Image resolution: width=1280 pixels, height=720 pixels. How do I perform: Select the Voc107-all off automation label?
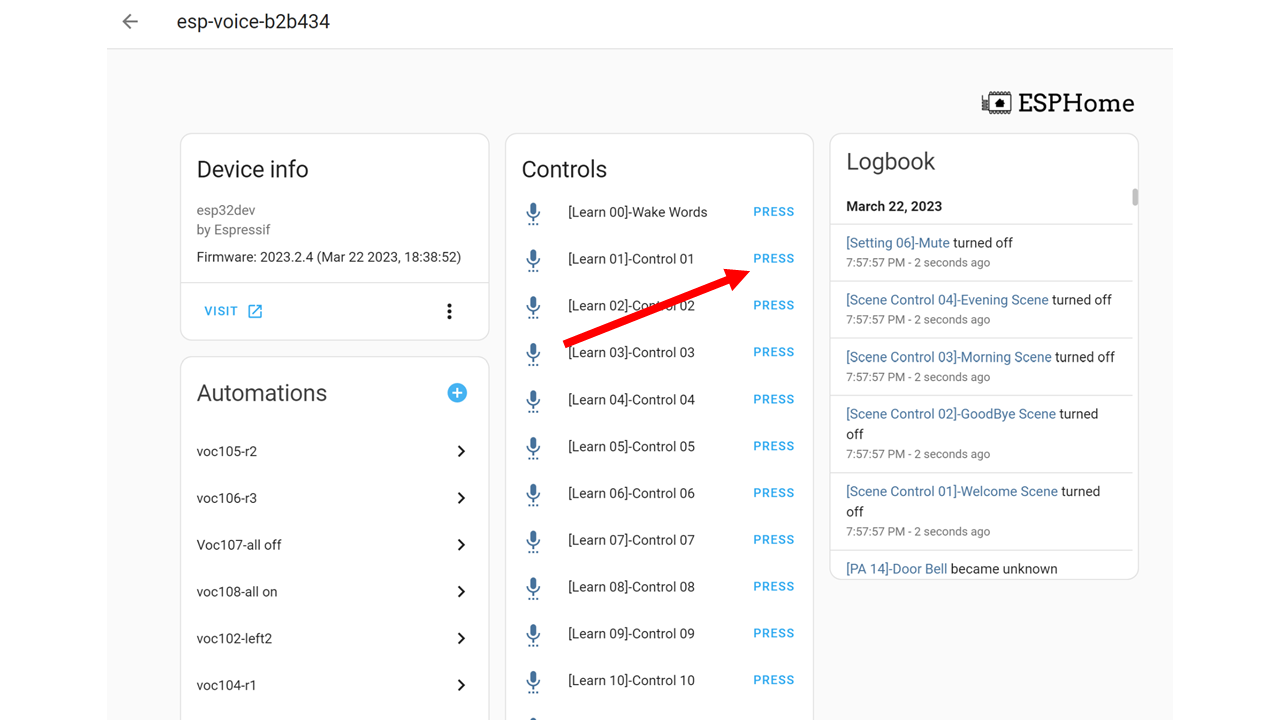(239, 545)
